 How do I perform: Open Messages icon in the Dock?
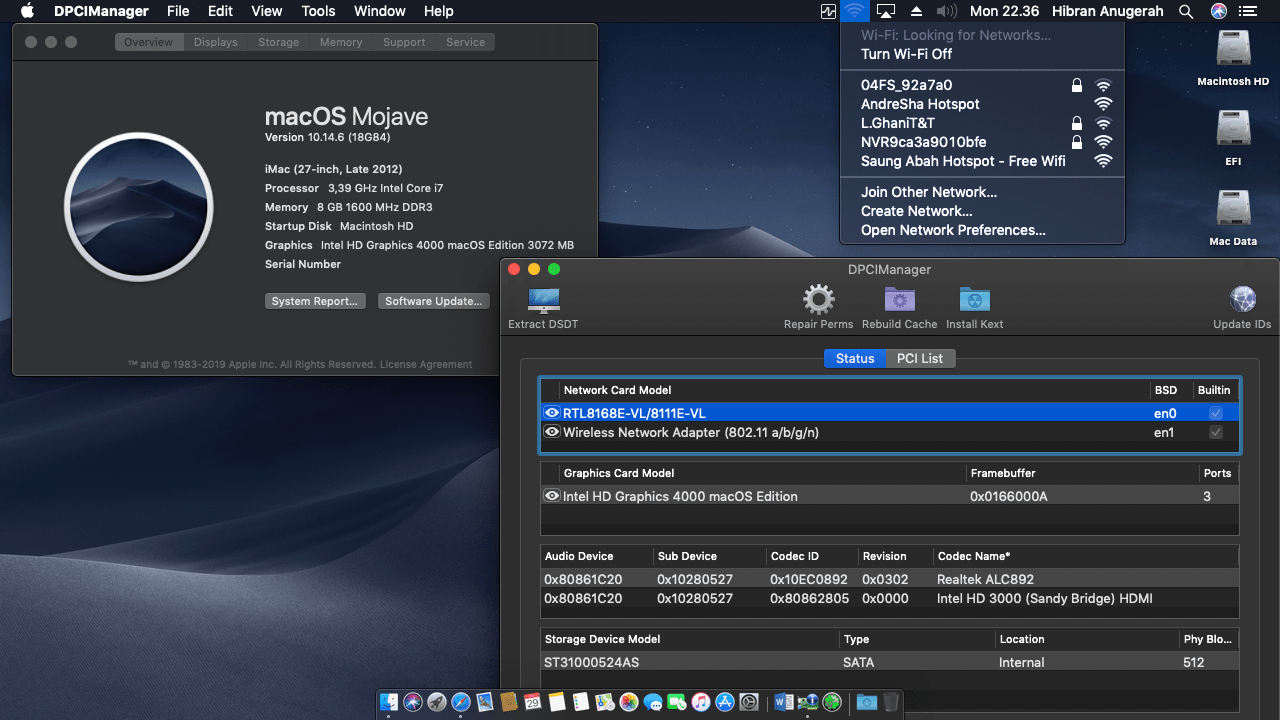pos(653,702)
